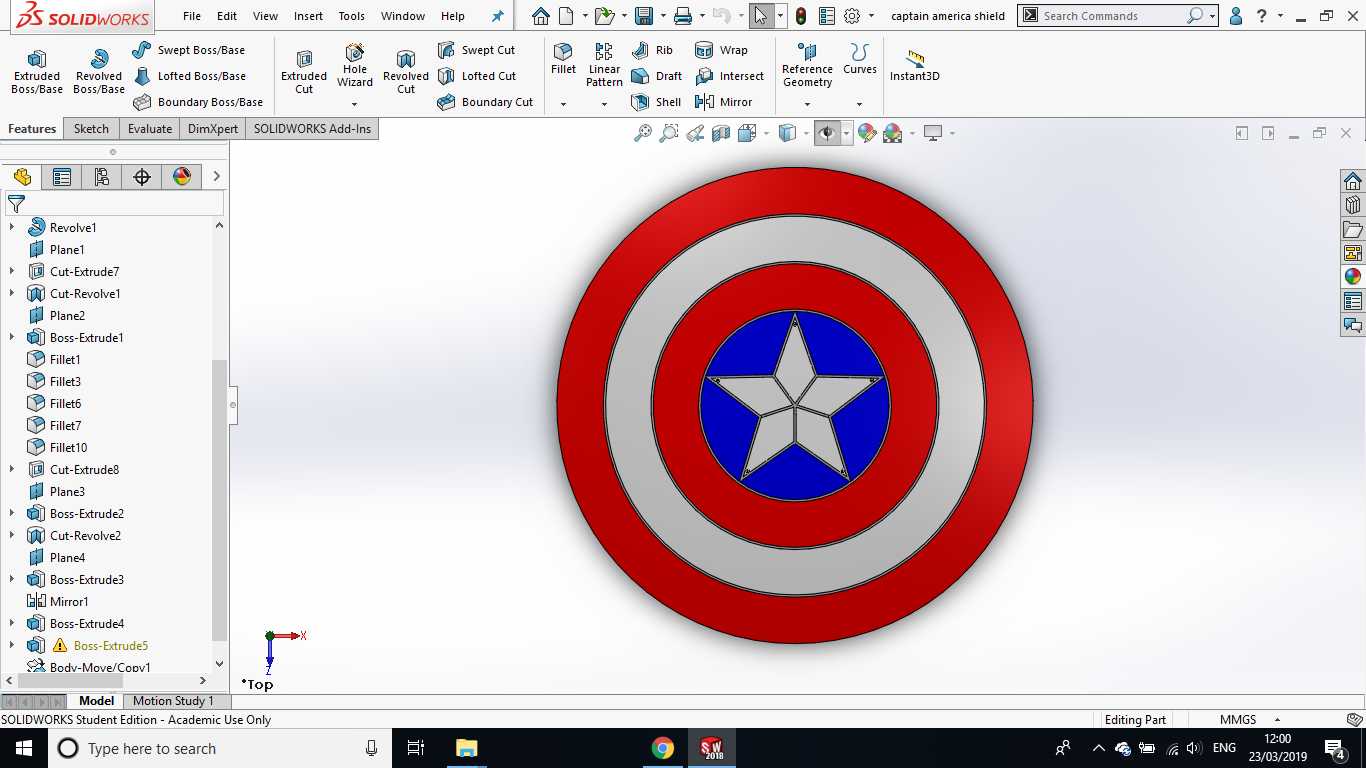Image resolution: width=1366 pixels, height=768 pixels.
Task: Select the Intersect feature
Action: click(x=729, y=76)
